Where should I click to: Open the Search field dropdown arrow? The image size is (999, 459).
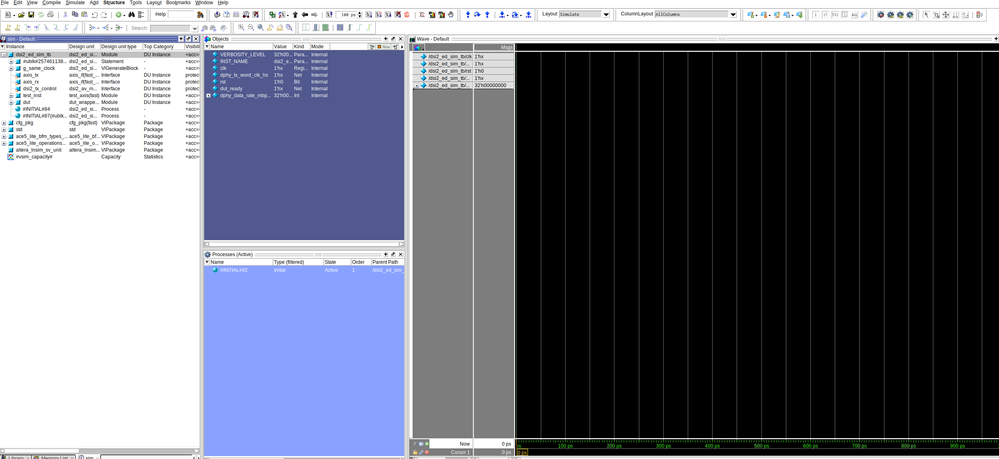pos(195,29)
